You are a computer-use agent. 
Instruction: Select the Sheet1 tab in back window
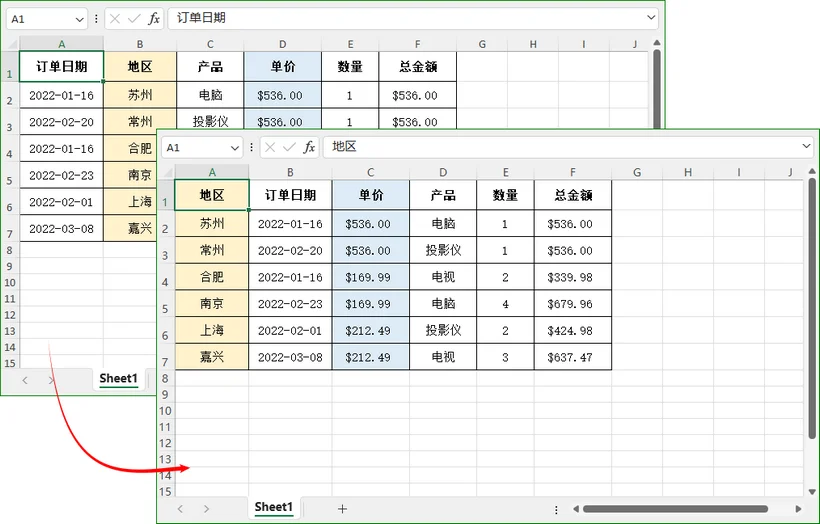[x=119, y=379]
